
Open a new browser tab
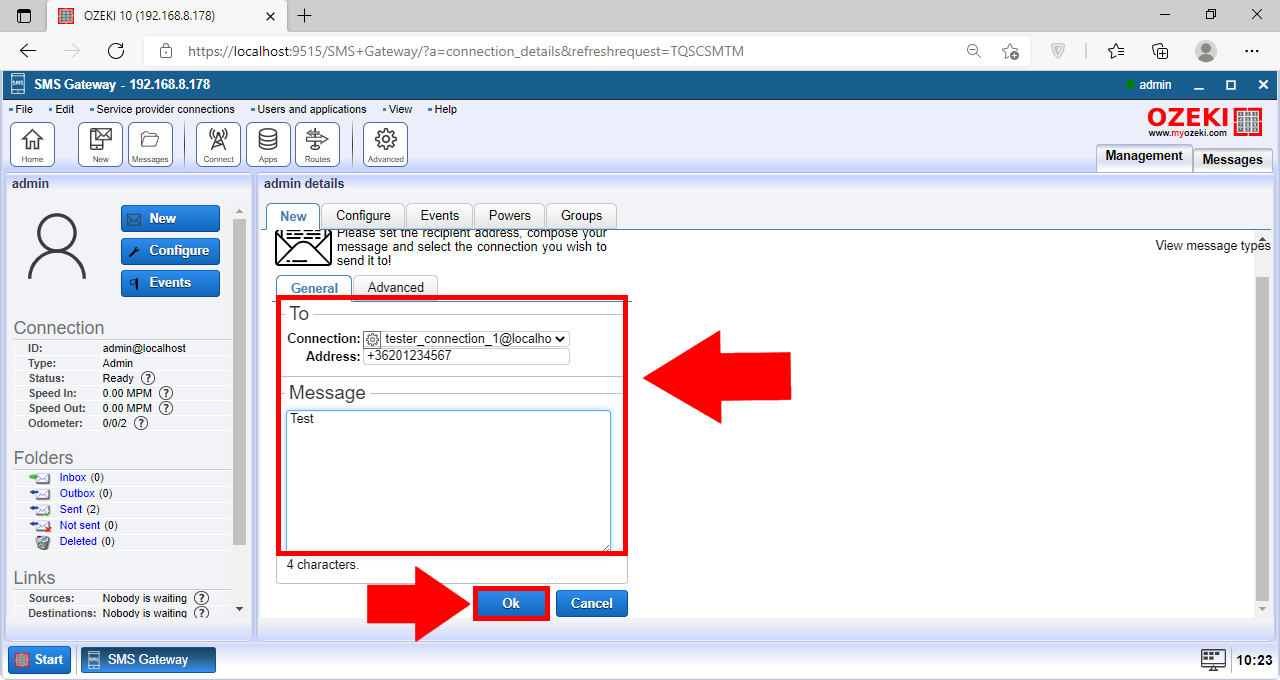tap(305, 15)
